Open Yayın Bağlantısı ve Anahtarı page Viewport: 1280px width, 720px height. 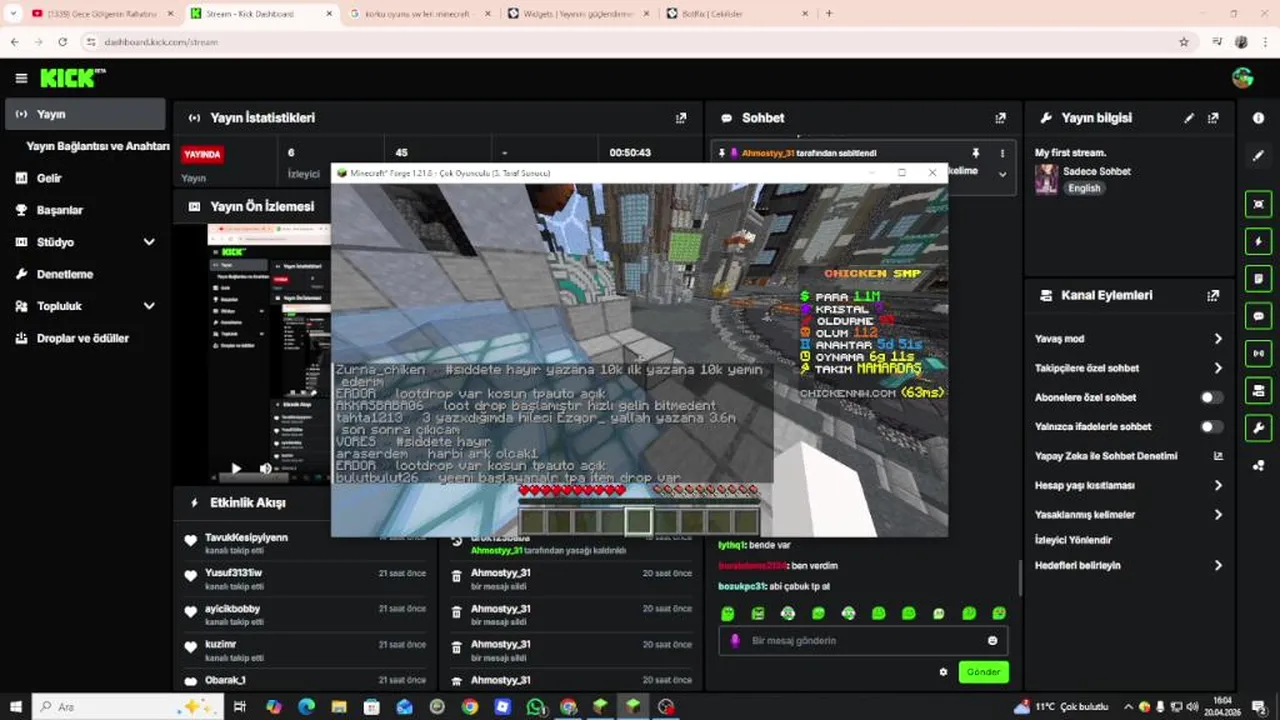(x=98, y=146)
